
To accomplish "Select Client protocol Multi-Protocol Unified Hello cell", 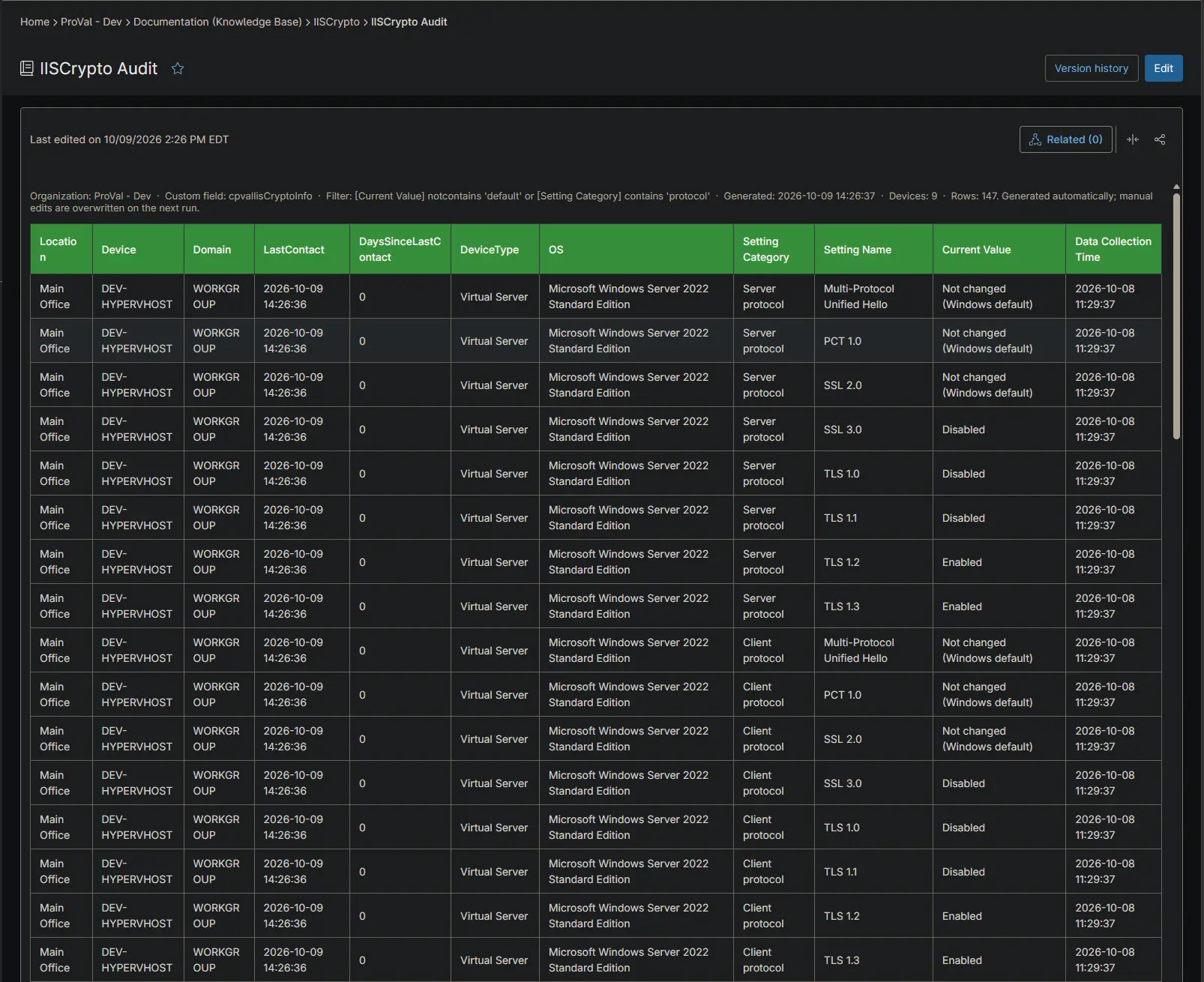I will pos(873,651).
